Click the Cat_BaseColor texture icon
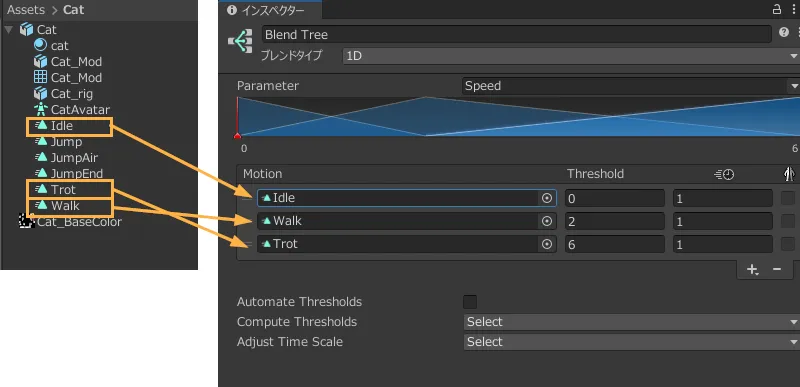 [27, 221]
